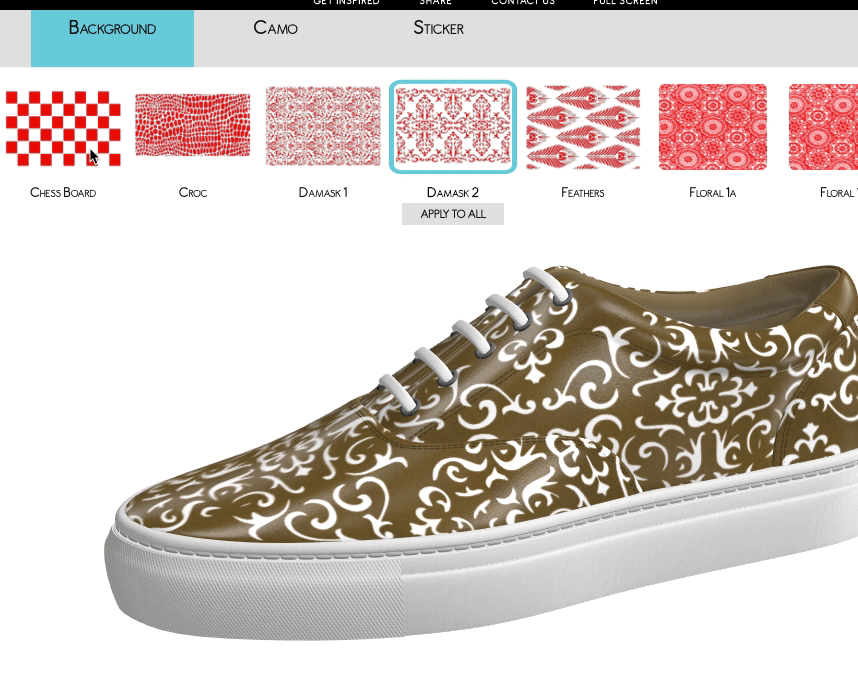
Task: Switch to the Background tab
Action: [x=112, y=29]
